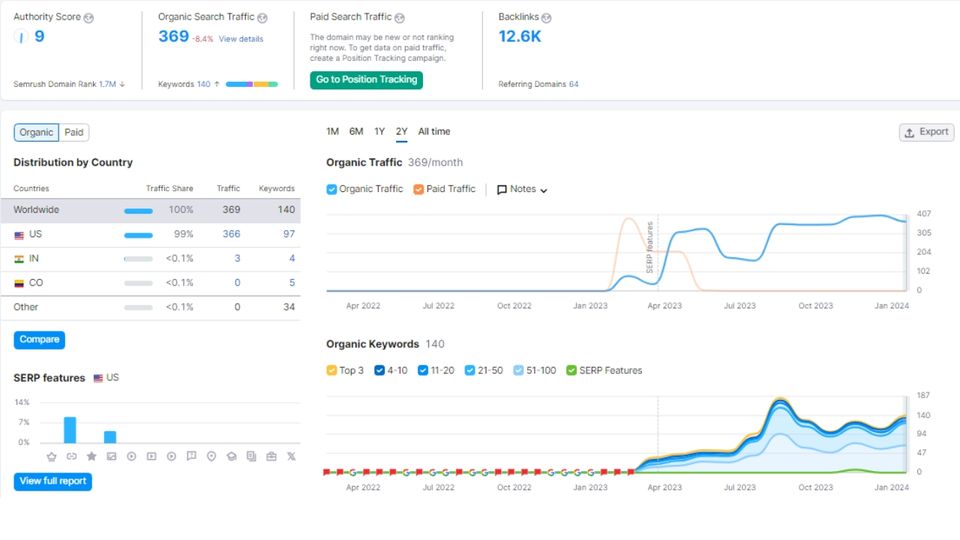Uncheck the Organic Traffic checkbox
This screenshot has width=960, height=540.
click(332, 189)
